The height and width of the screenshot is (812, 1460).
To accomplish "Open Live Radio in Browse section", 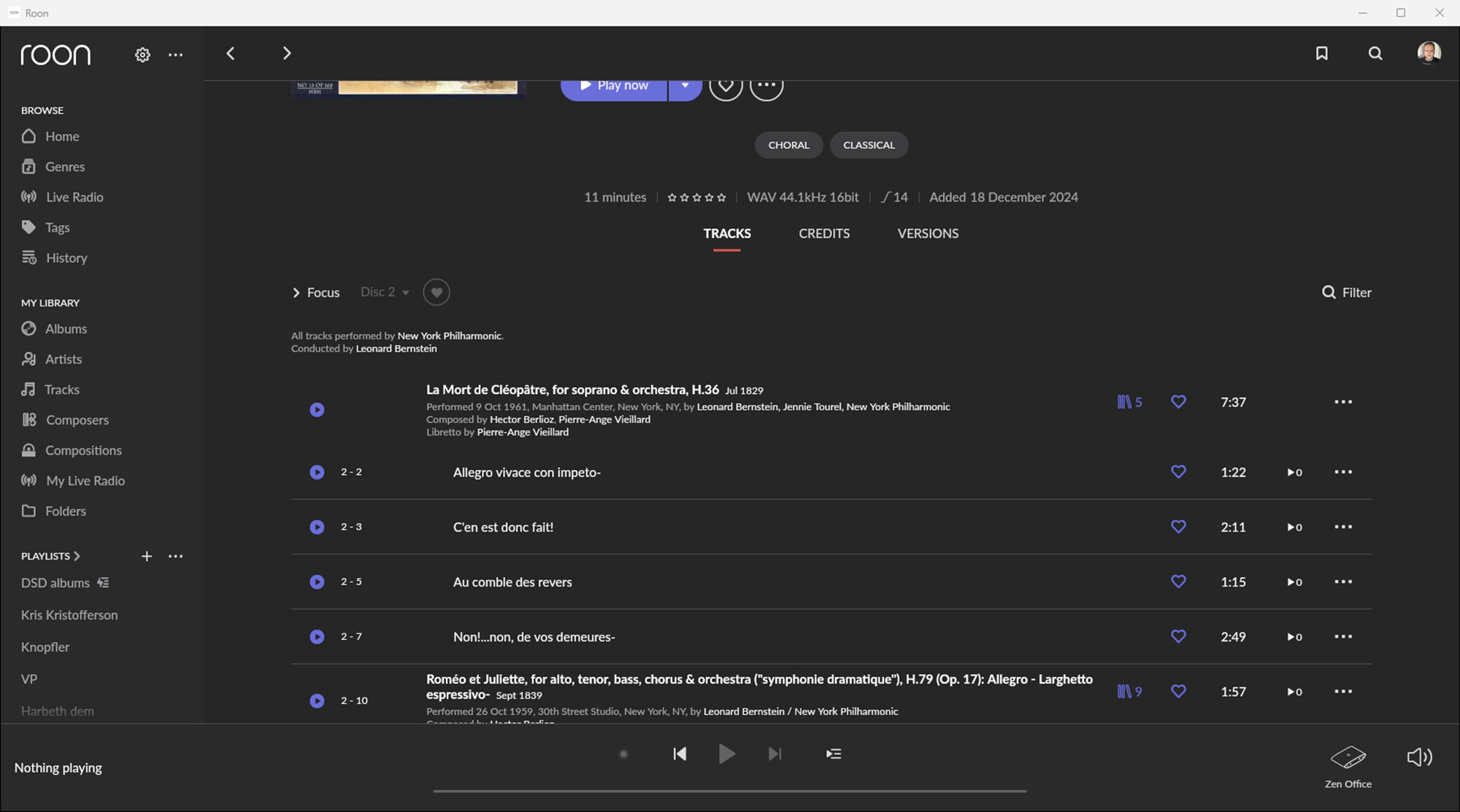I will [x=63, y=197].
